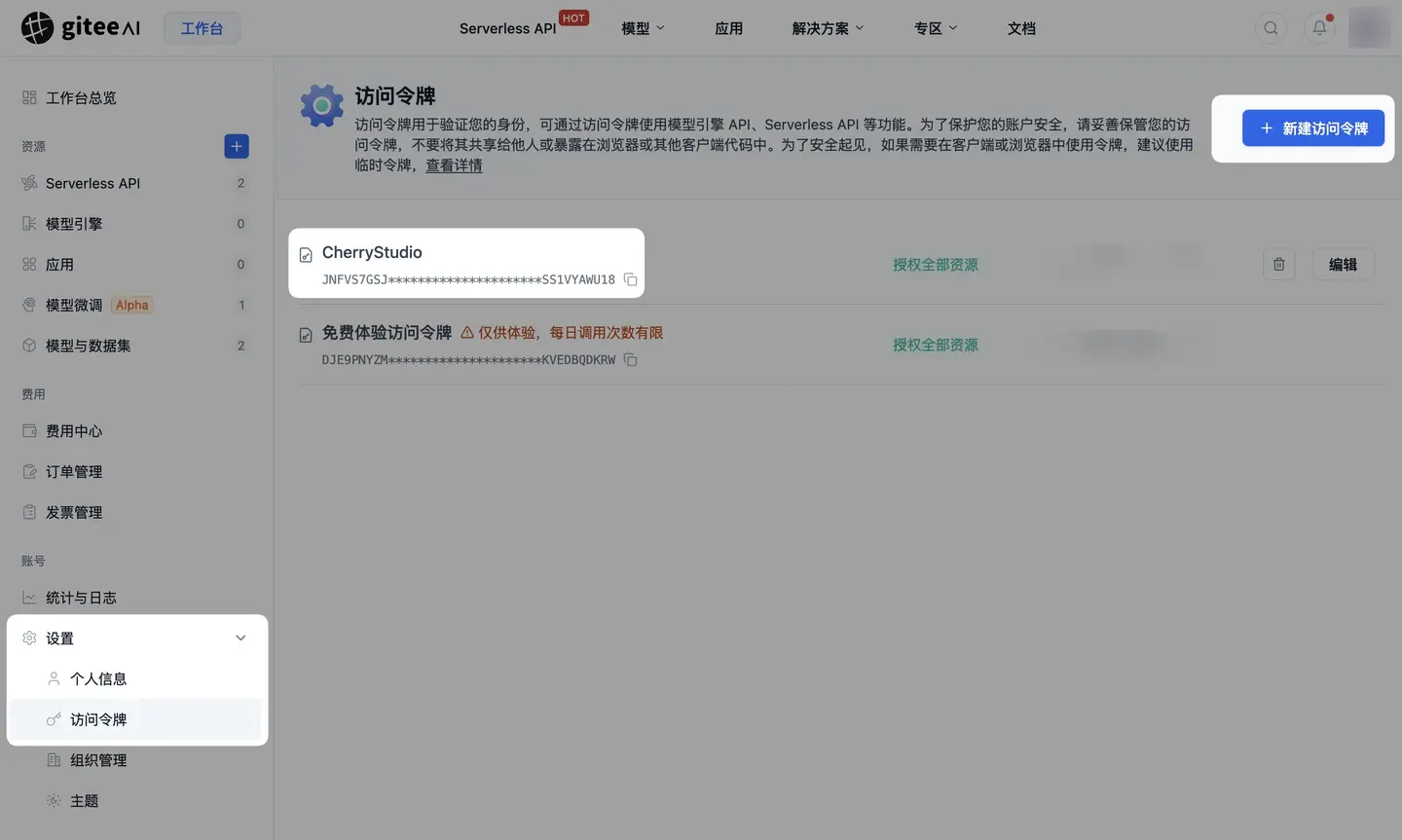The height and width of the screenshot is (840, 1402).
Task: Open the search icon in header
Action: click(x=1271, y=28)
